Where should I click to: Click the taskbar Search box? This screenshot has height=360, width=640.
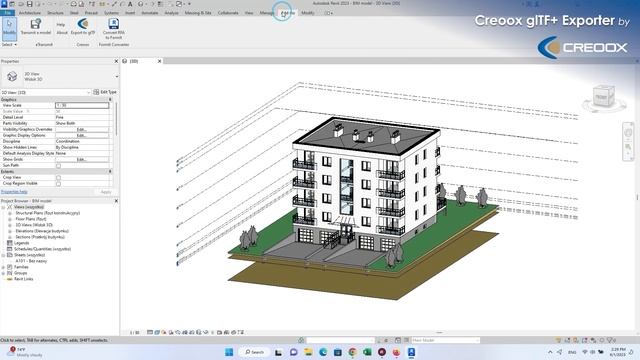(x=254, y=352)
